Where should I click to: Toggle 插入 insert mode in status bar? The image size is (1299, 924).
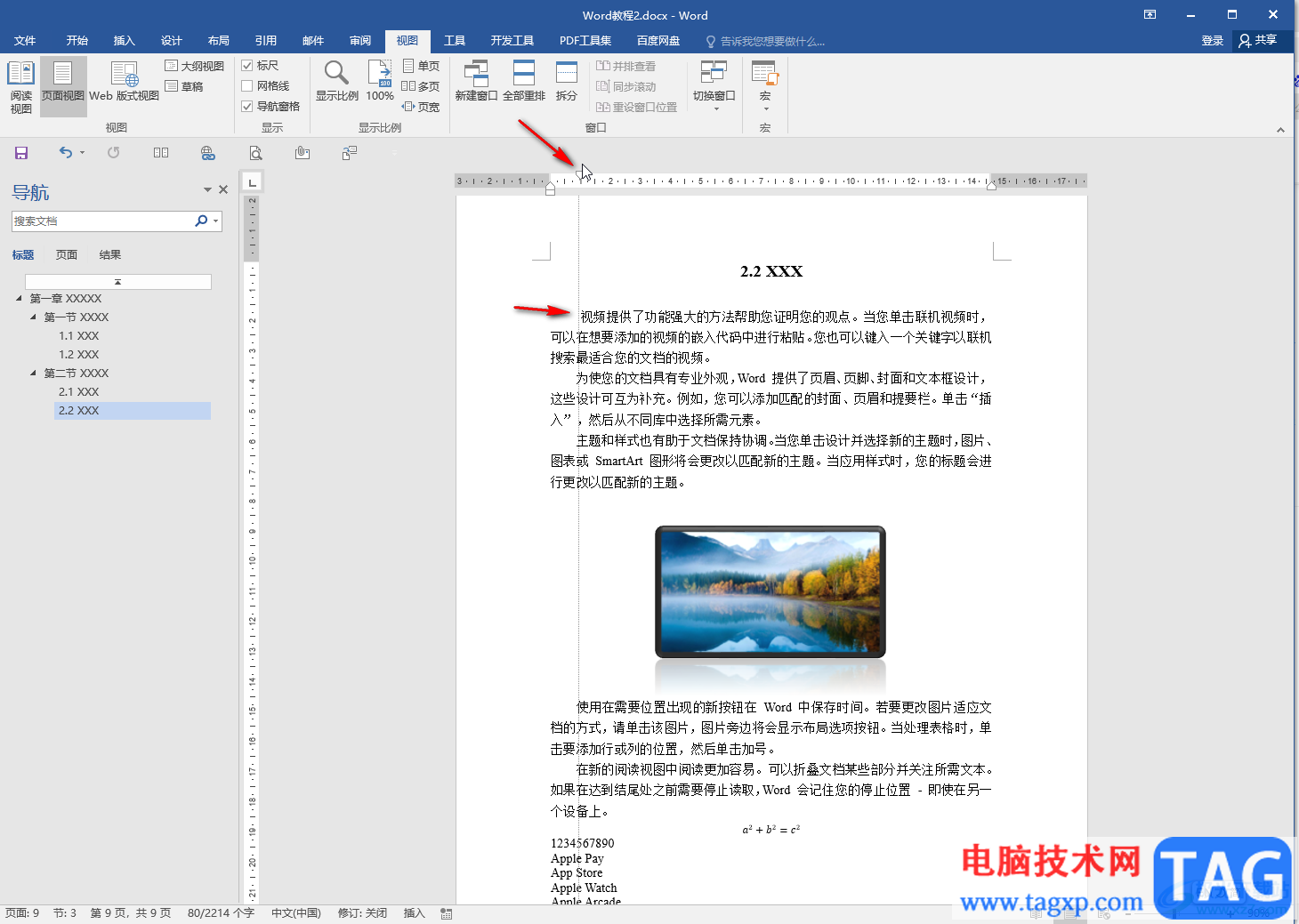(x=415, y=913)
